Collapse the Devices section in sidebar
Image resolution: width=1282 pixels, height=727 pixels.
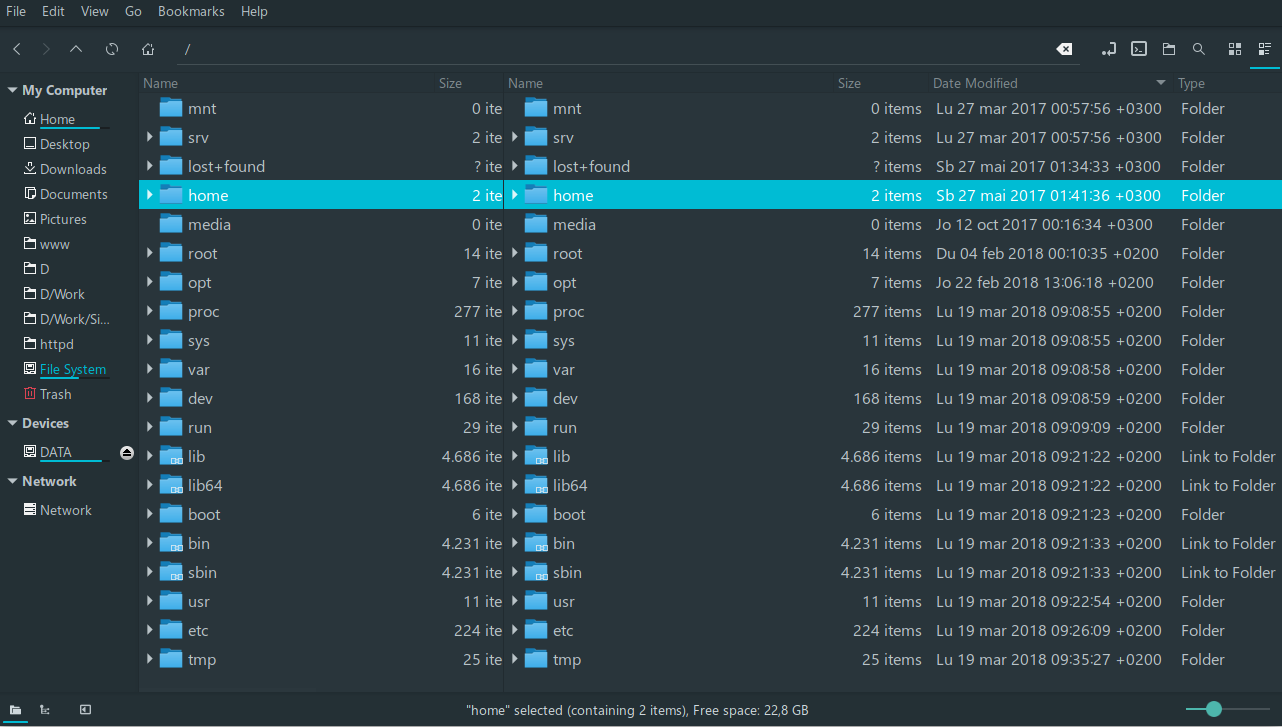click(11, 423)
